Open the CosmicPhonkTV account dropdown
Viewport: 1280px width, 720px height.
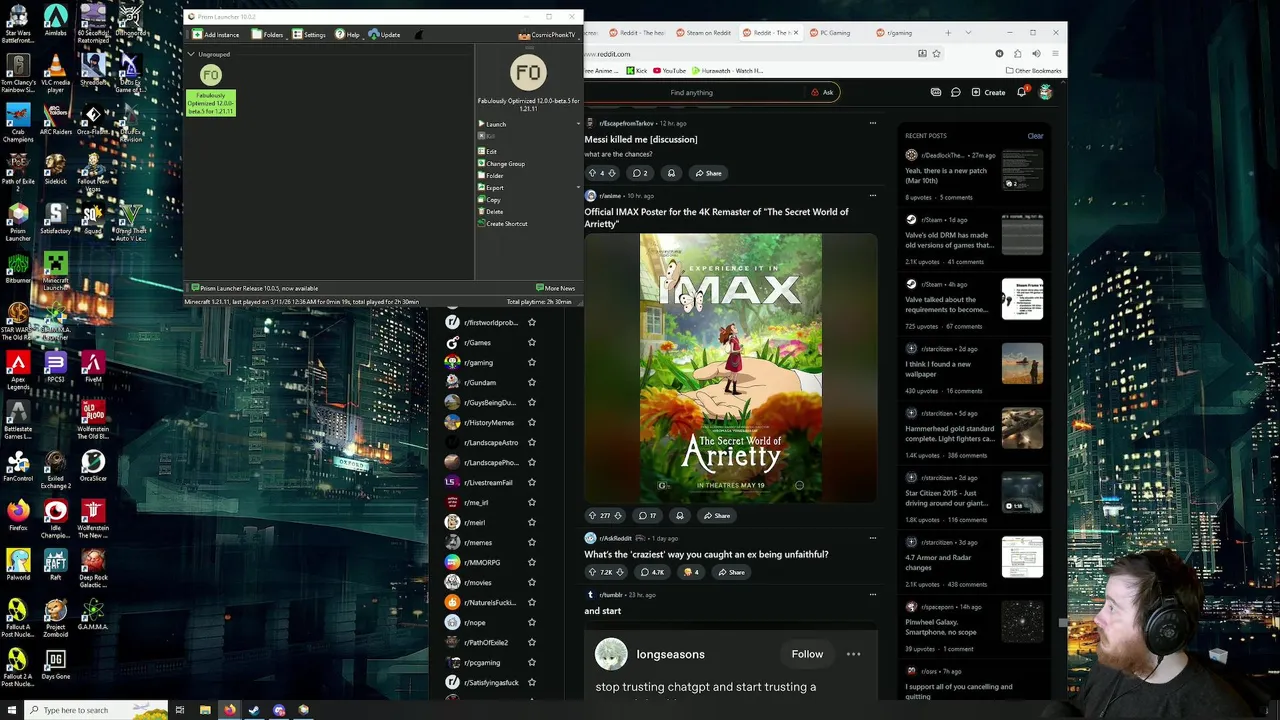pos(547,35)
